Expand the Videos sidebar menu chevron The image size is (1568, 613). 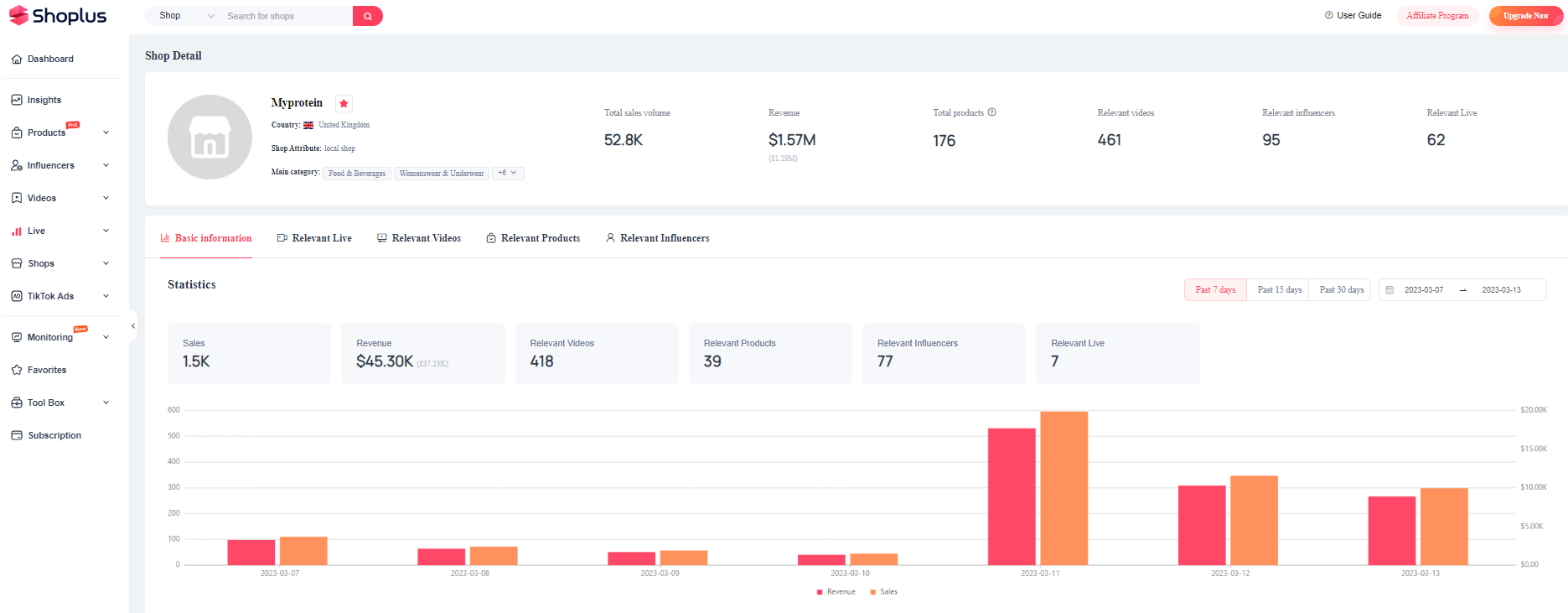coord(106,198)
